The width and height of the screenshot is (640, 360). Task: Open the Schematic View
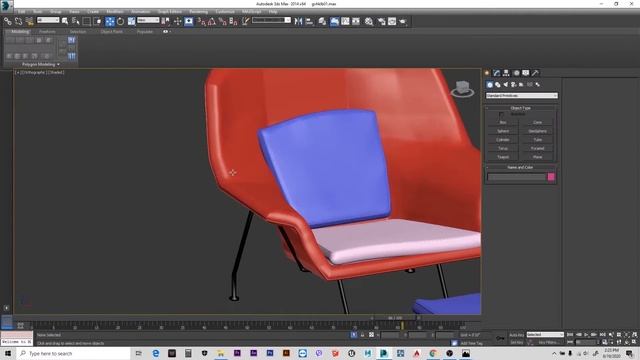tap(356, 21)
